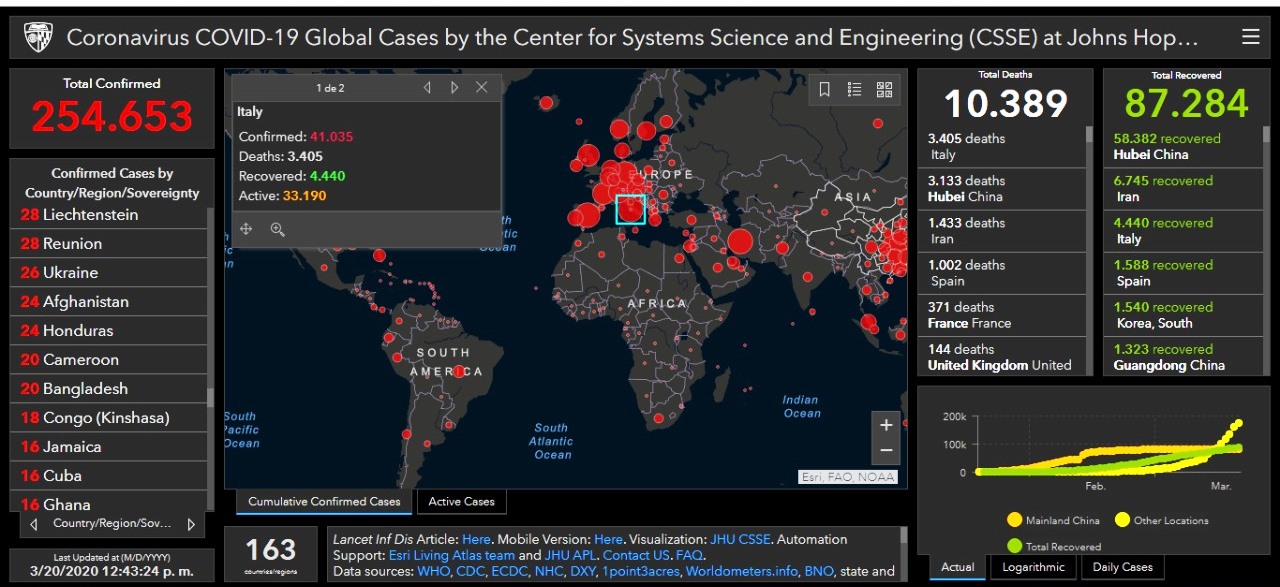Screen dimensions: 1280x587
Task: Zoom in on the map with plus
Action: 885,425
